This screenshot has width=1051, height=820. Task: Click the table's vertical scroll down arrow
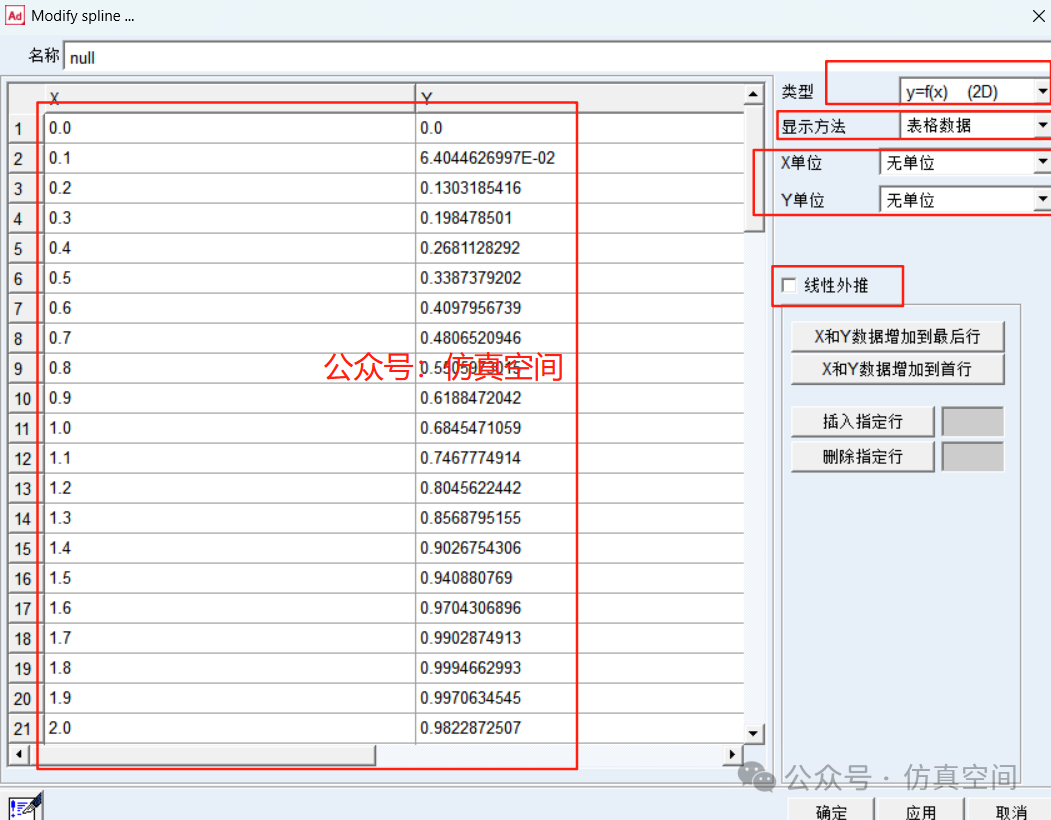pos(755,733)
